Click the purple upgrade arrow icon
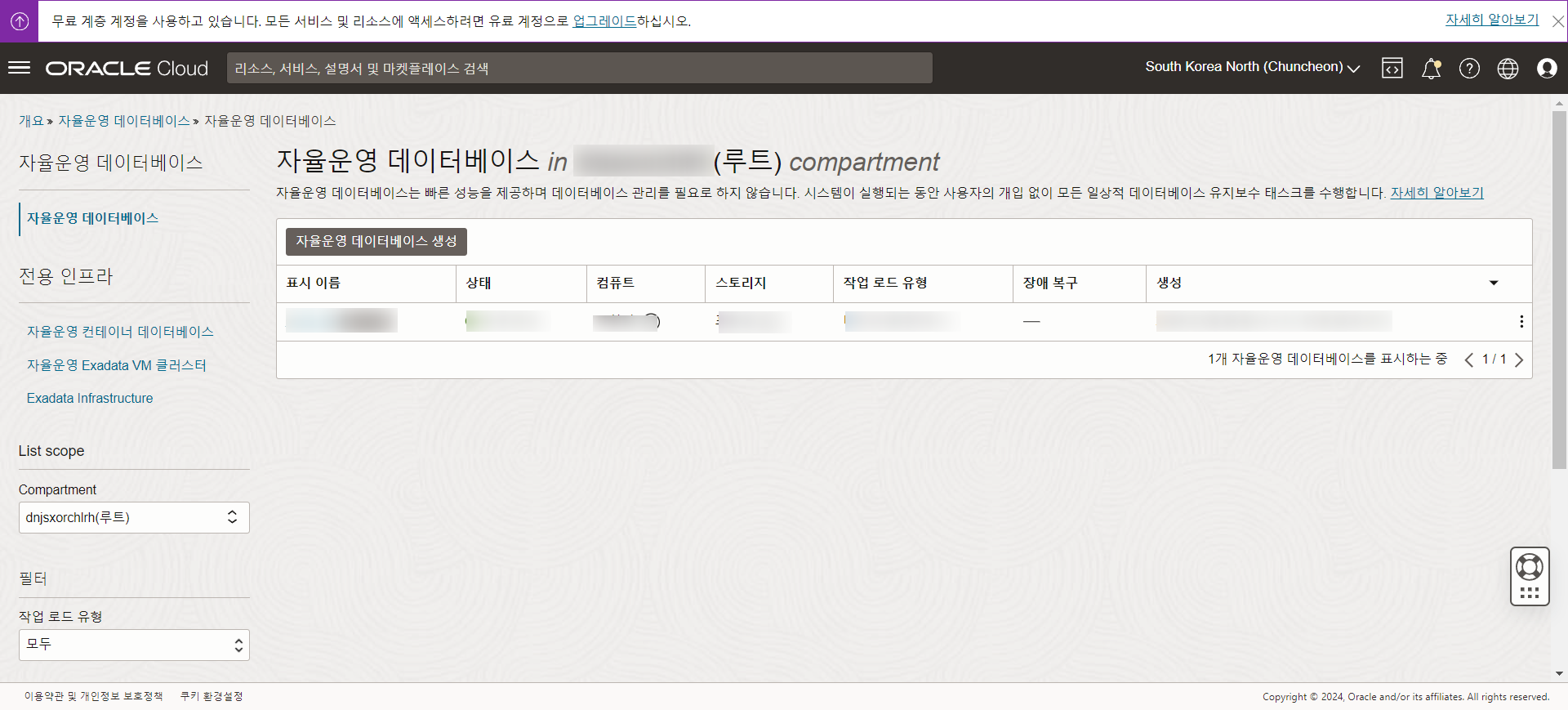1568x710 pixels. pos(20,21)
